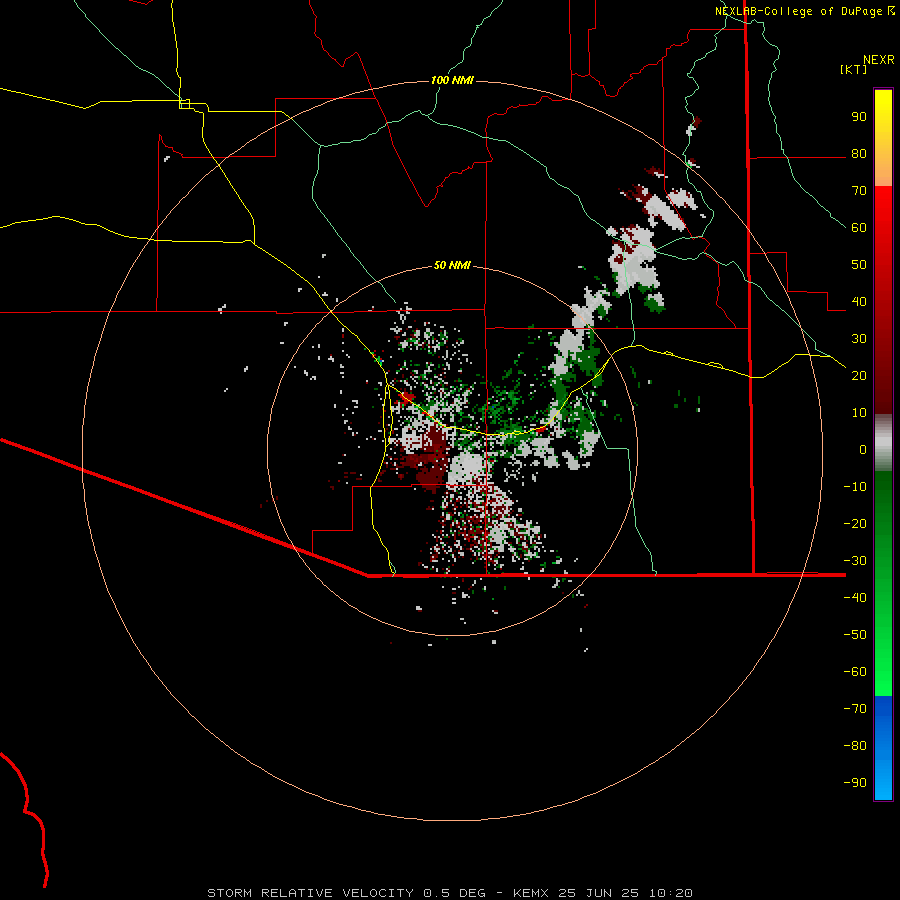The image size is (900, 900).
Task: Click the -50 value on the velocity scale
Action: 855,635
